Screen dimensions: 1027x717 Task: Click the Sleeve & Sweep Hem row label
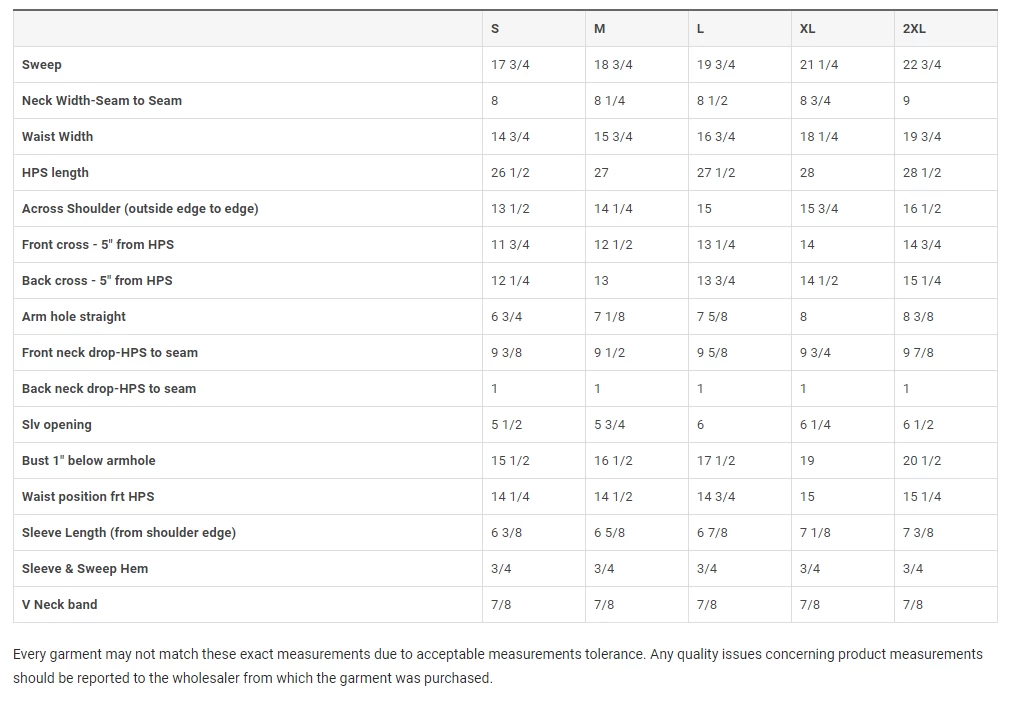pos(85,569)
